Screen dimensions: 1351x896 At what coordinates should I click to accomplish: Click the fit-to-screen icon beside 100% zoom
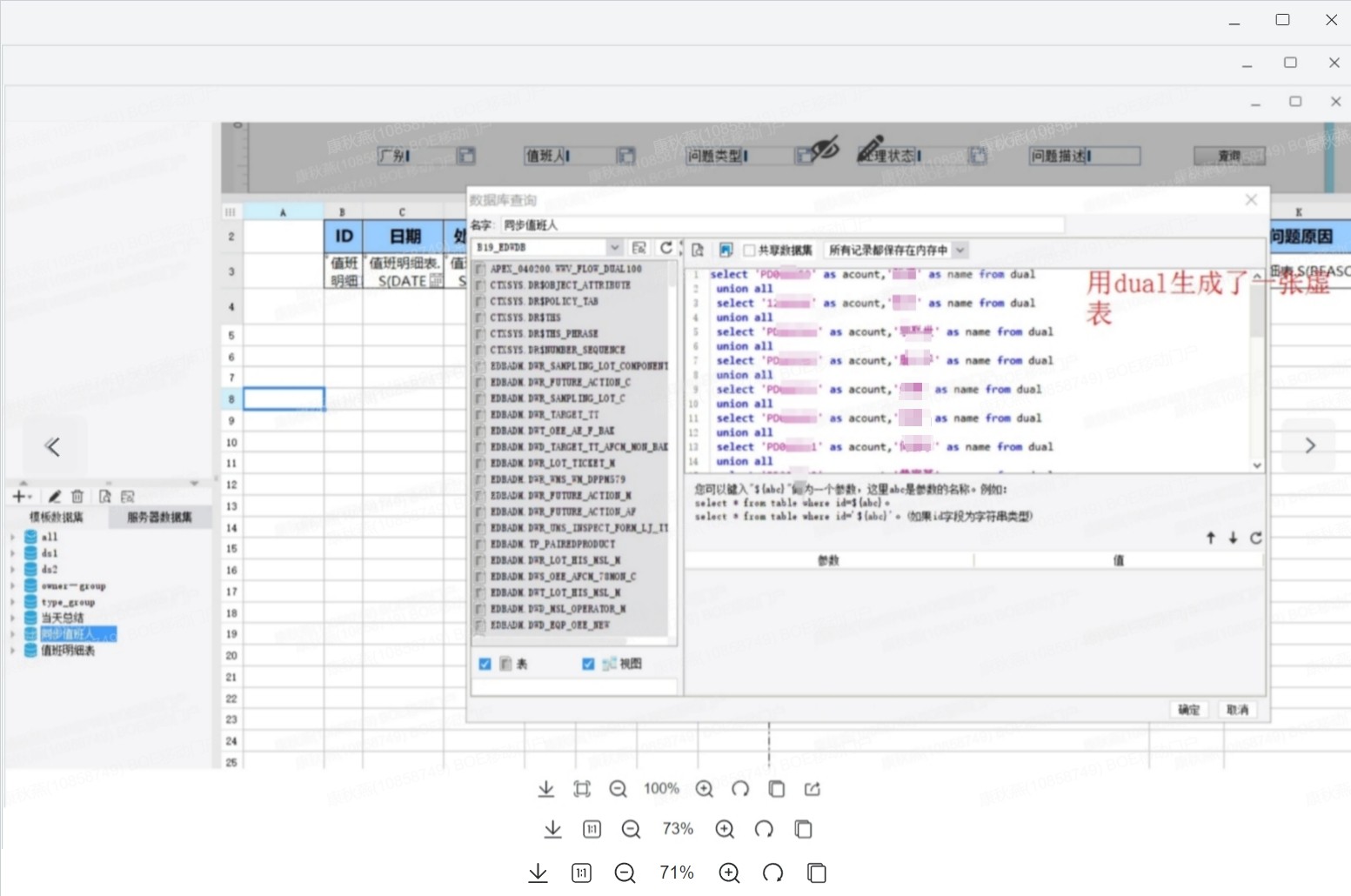tap(582, 789)
